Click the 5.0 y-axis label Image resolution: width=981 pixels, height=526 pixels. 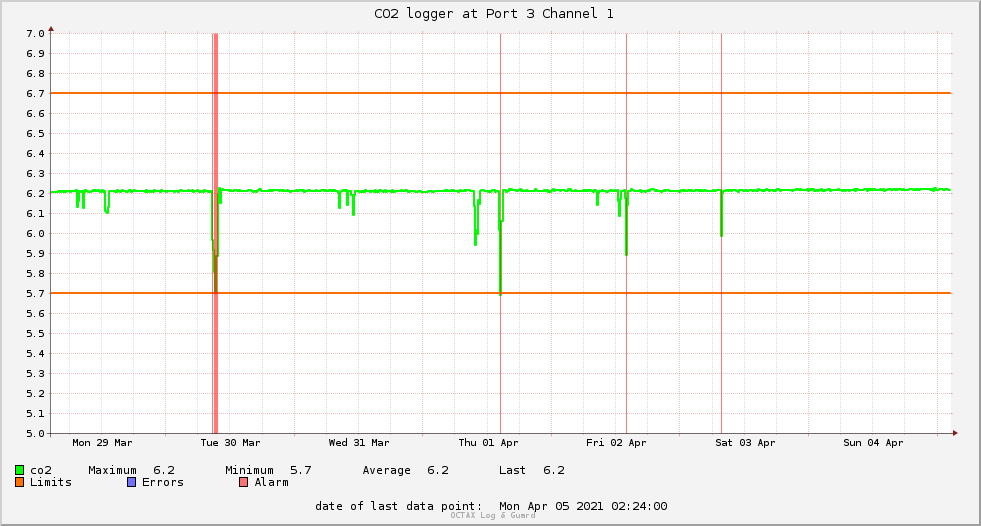(35, 433)
